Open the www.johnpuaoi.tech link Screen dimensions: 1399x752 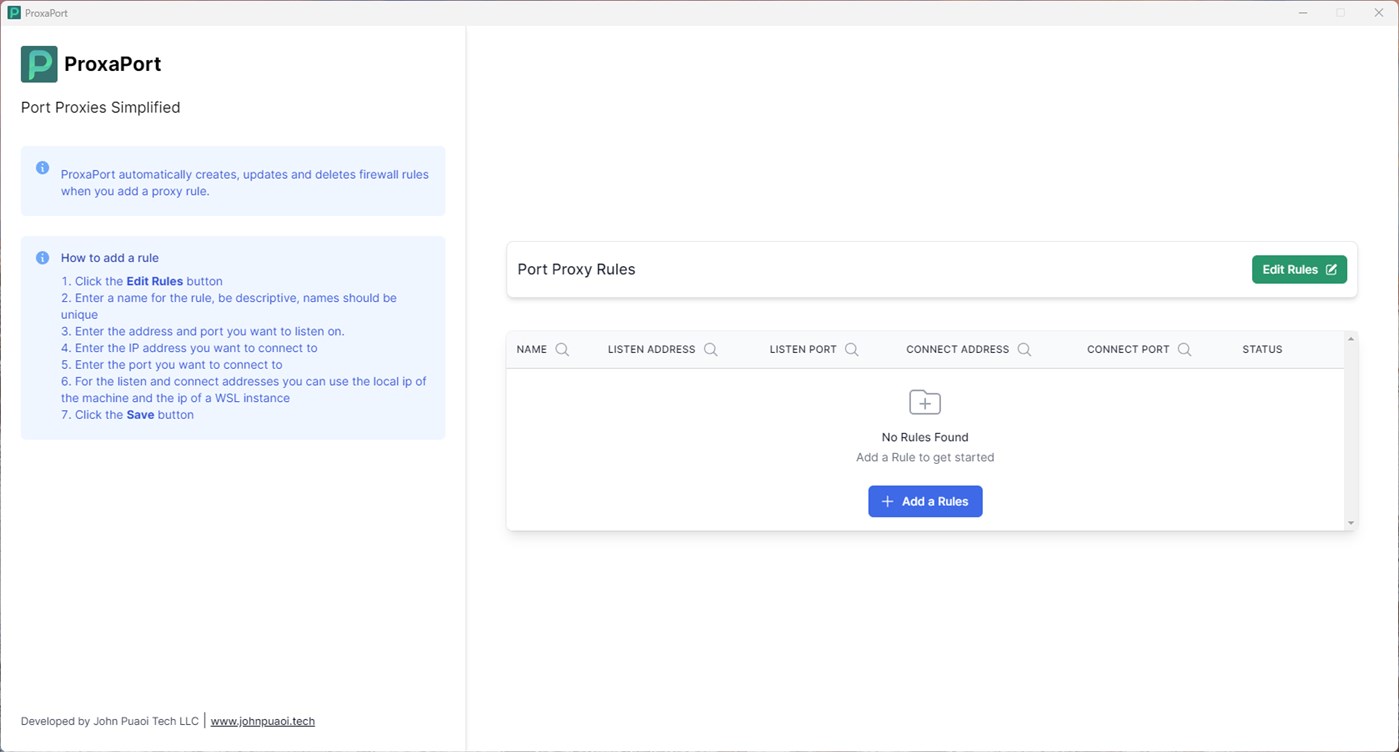pos(262,721)
